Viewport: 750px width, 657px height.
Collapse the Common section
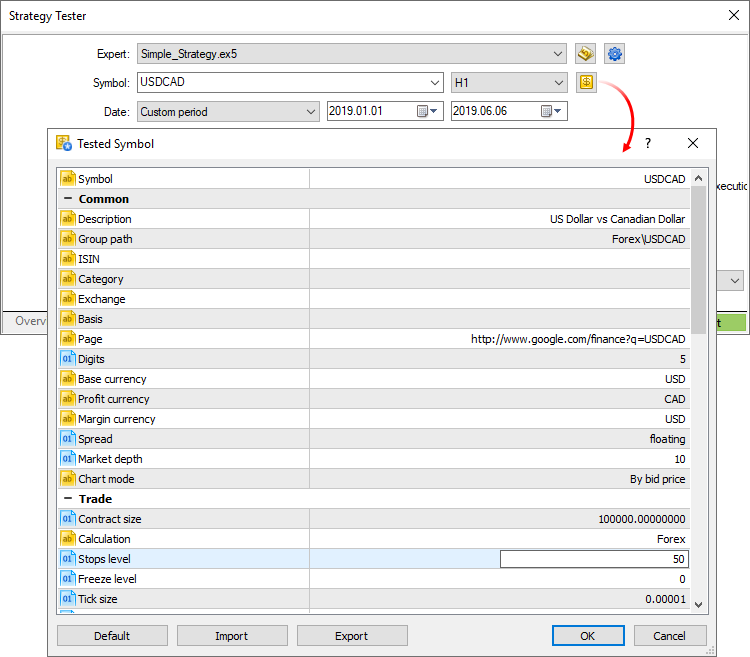tap(67, 199)
